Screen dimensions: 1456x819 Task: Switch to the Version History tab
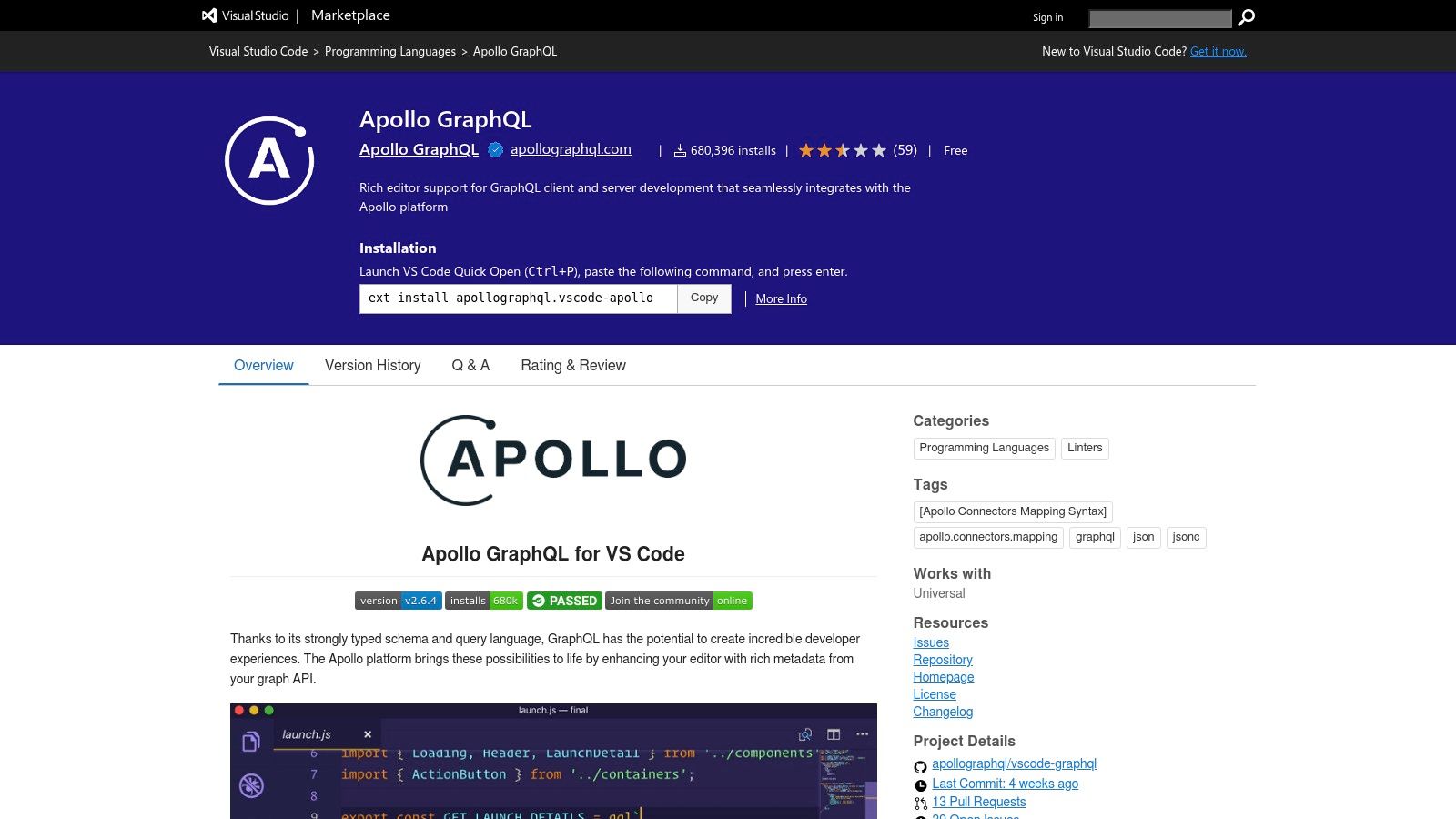pos(372,365)
